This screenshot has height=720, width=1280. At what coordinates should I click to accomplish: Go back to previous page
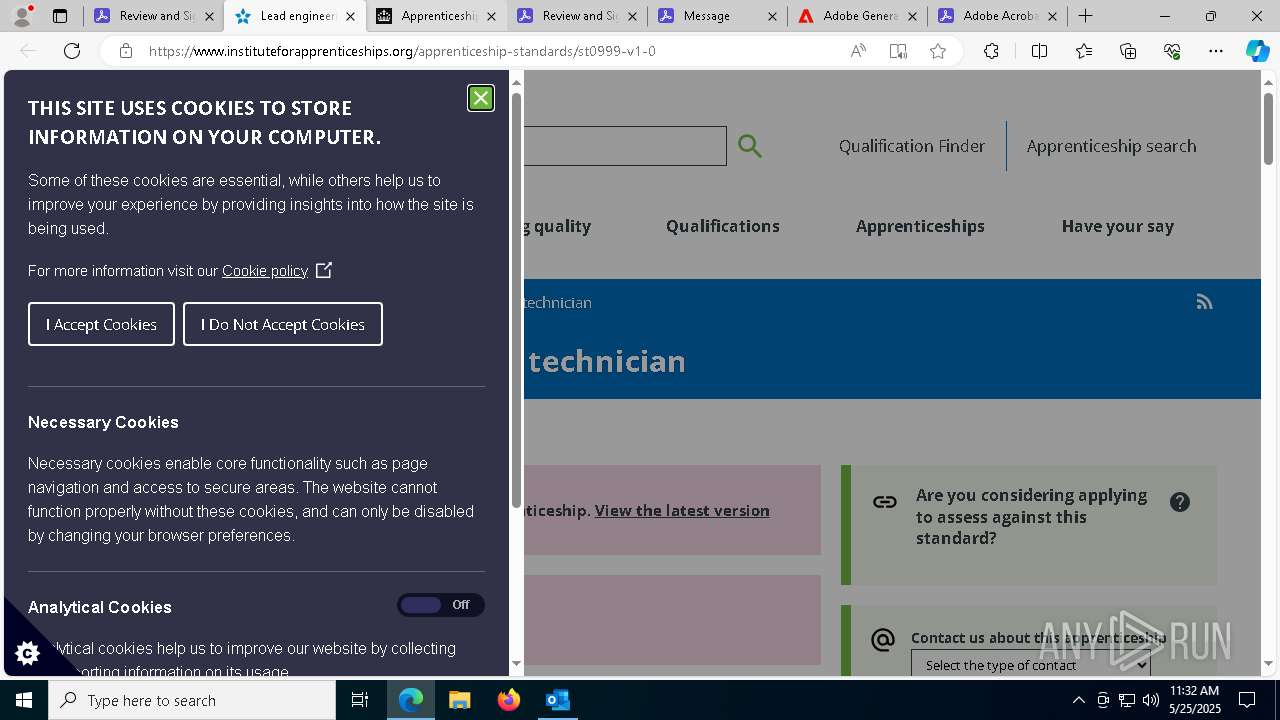click(x=28, y=51)
